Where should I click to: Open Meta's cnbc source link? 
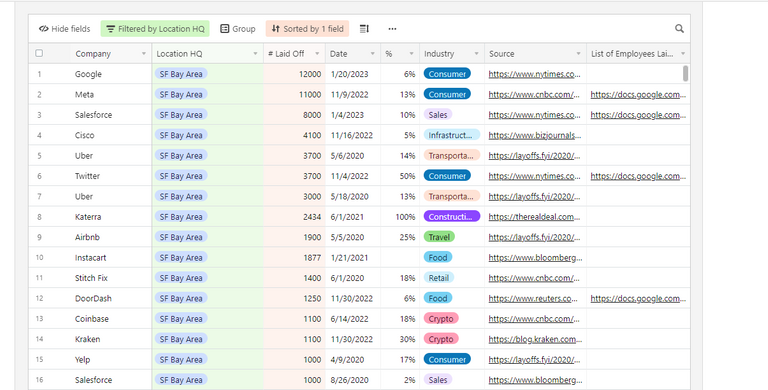point(535,95)
